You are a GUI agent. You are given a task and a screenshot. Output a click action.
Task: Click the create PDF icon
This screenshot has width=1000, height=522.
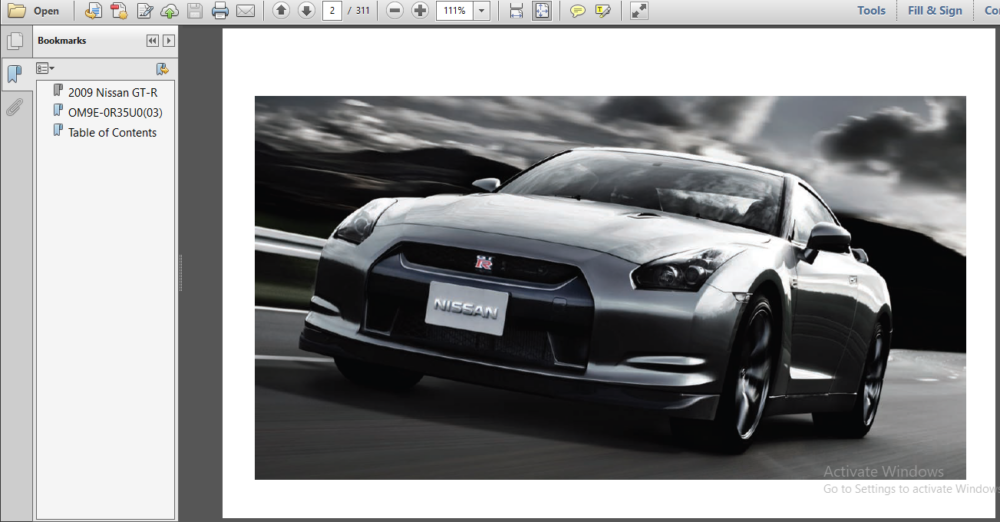(x=119, y=11)
